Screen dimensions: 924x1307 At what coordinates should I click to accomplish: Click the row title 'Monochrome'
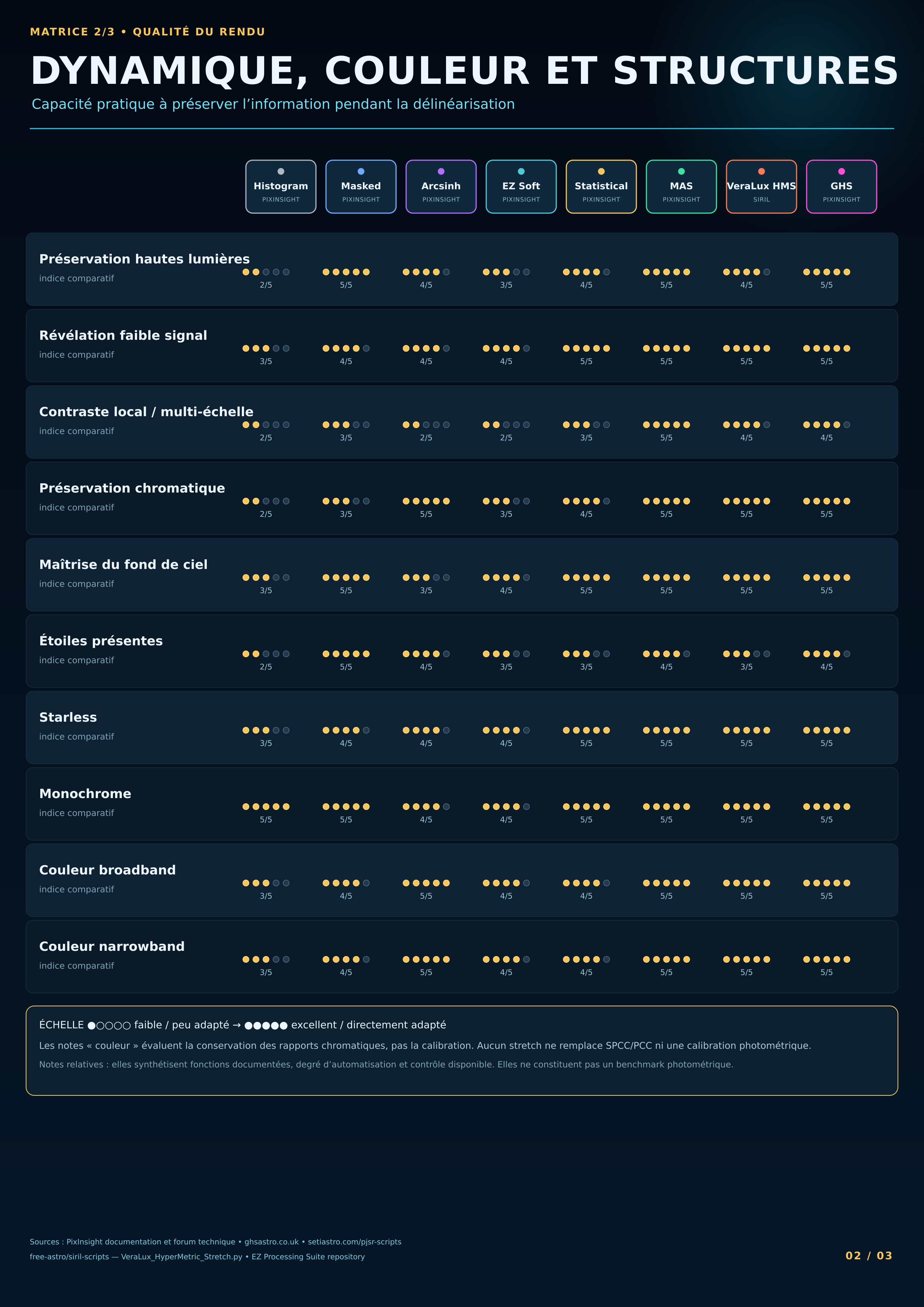[x=85, y=794]
